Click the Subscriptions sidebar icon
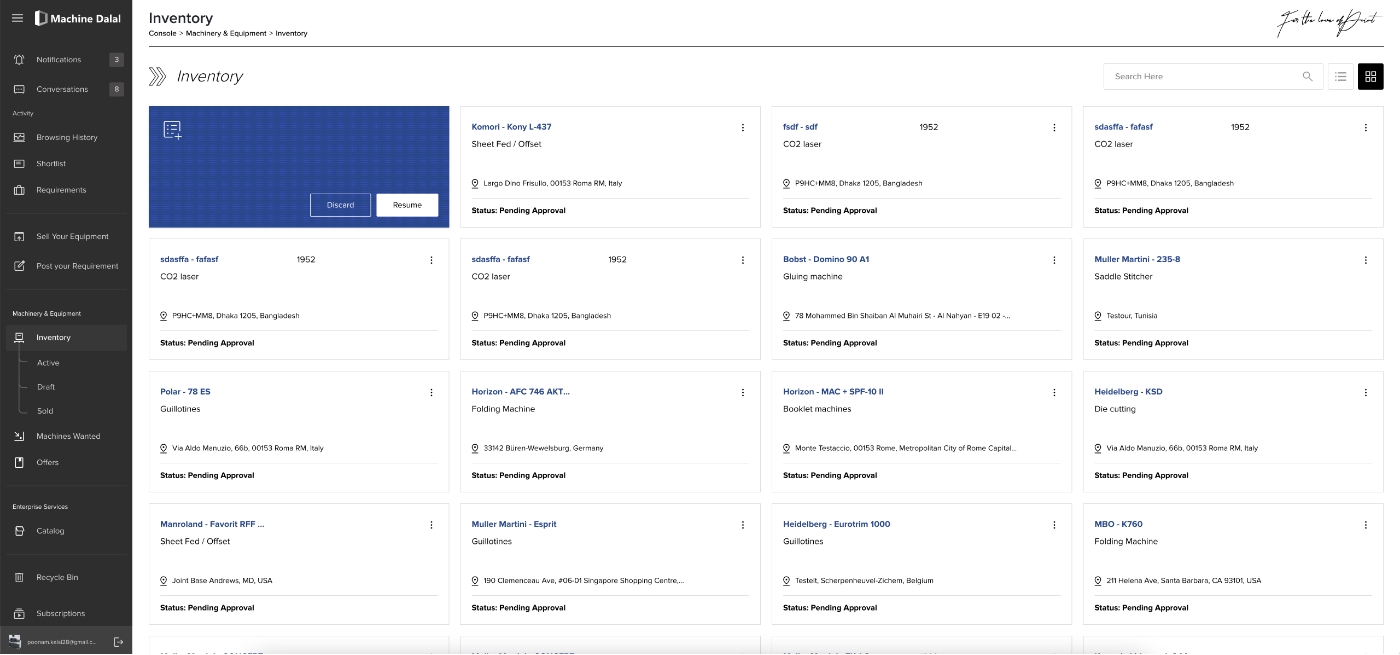The image size is (1400, 655). click(19, 613)
